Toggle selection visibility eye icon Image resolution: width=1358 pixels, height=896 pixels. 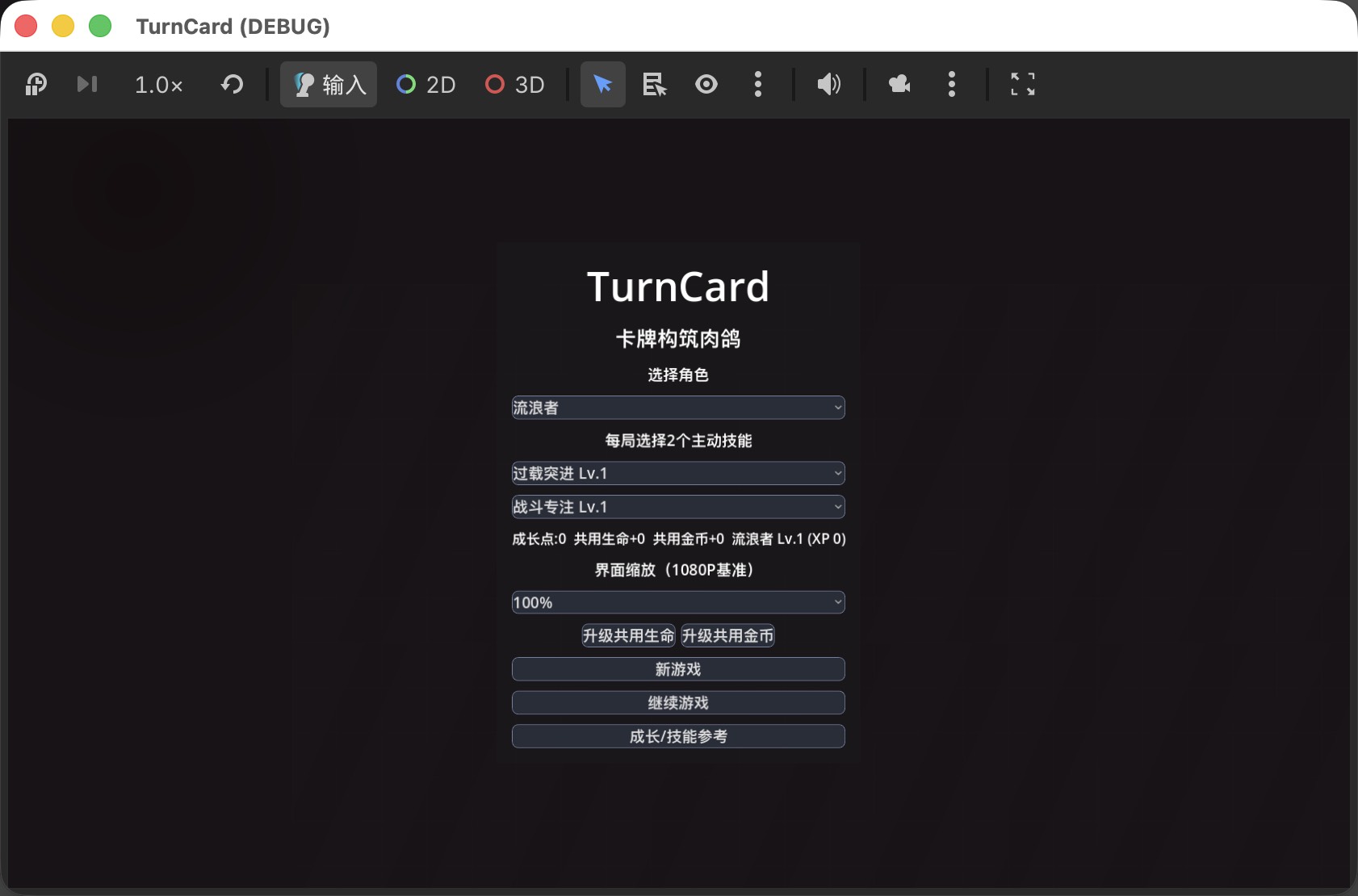click(x=706, y=84)
